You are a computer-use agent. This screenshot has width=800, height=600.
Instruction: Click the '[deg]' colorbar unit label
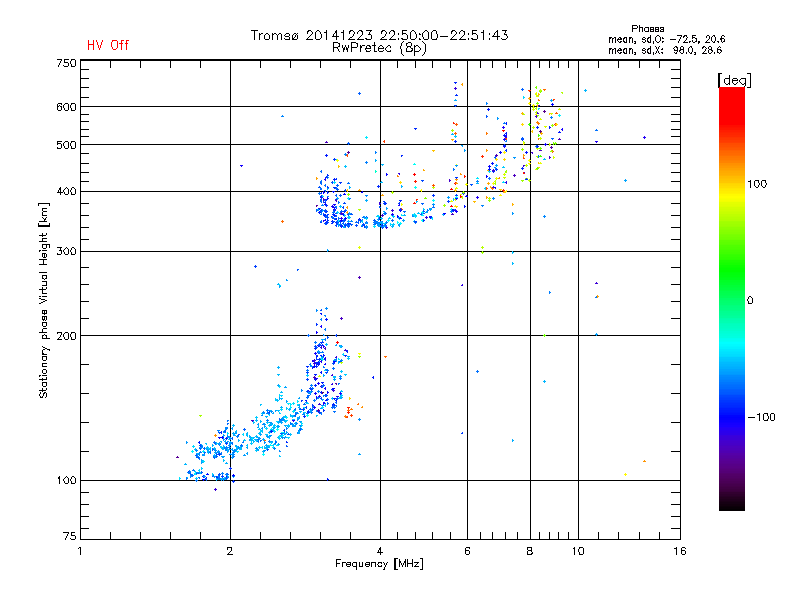tap(734, 80)
